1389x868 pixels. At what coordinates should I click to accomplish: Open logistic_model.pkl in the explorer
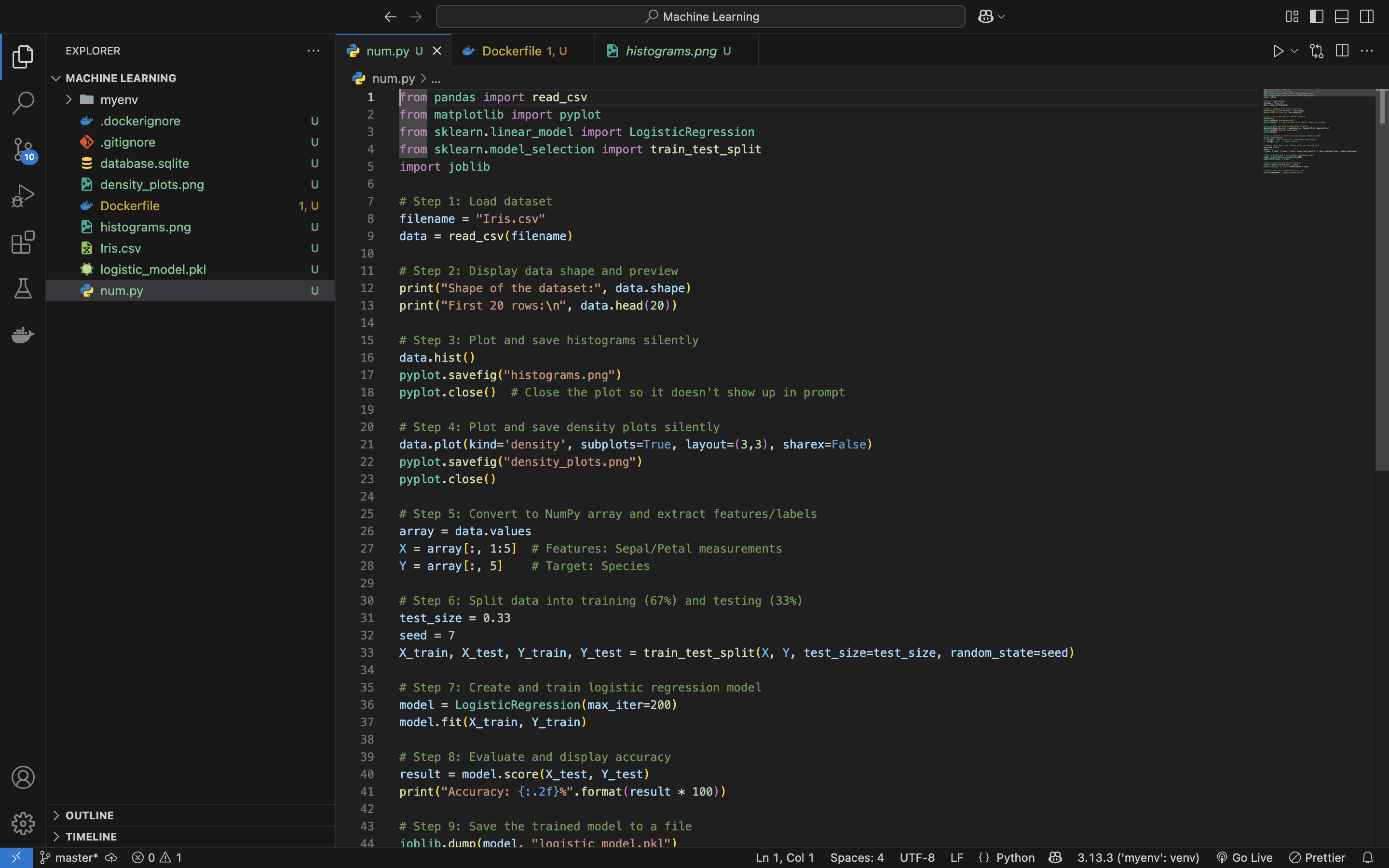pyautogui.click(x=190, y=269)
